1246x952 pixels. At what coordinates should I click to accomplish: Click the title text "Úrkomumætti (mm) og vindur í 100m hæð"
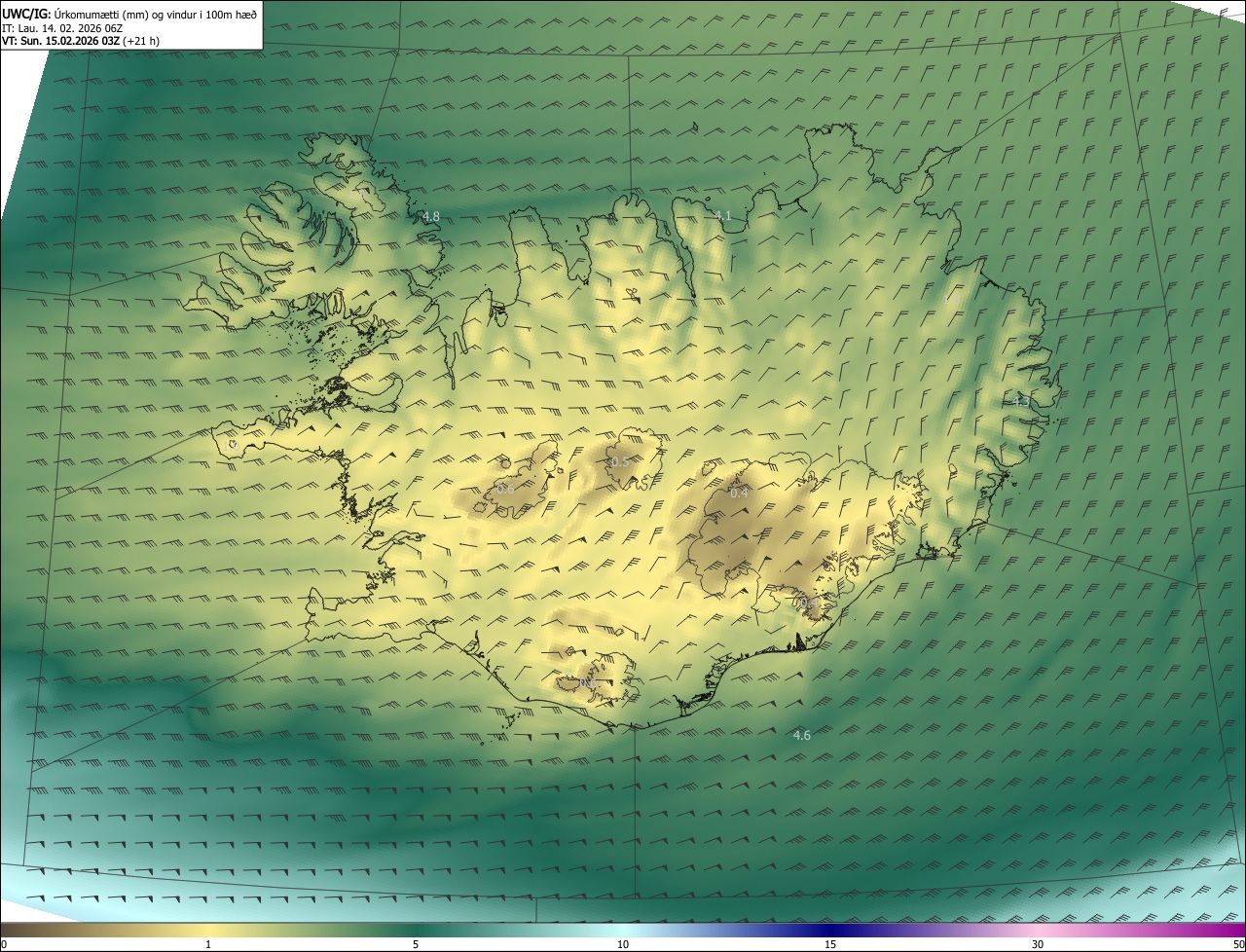[156, 13]
